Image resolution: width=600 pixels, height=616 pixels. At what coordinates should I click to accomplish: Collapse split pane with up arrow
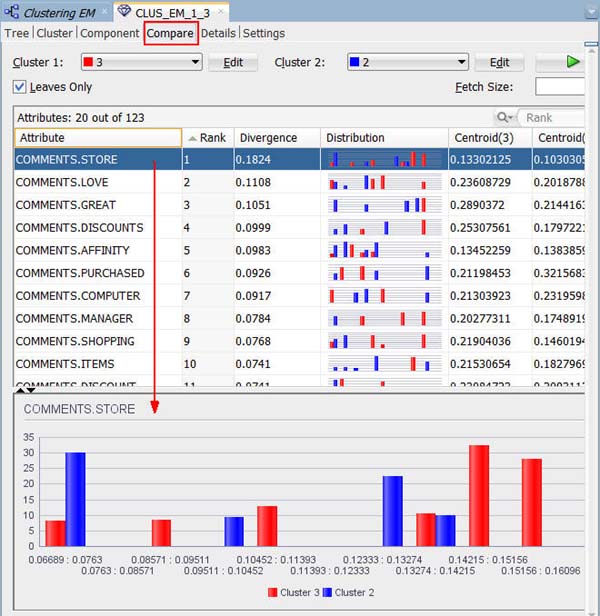click(x=20, y=390)
